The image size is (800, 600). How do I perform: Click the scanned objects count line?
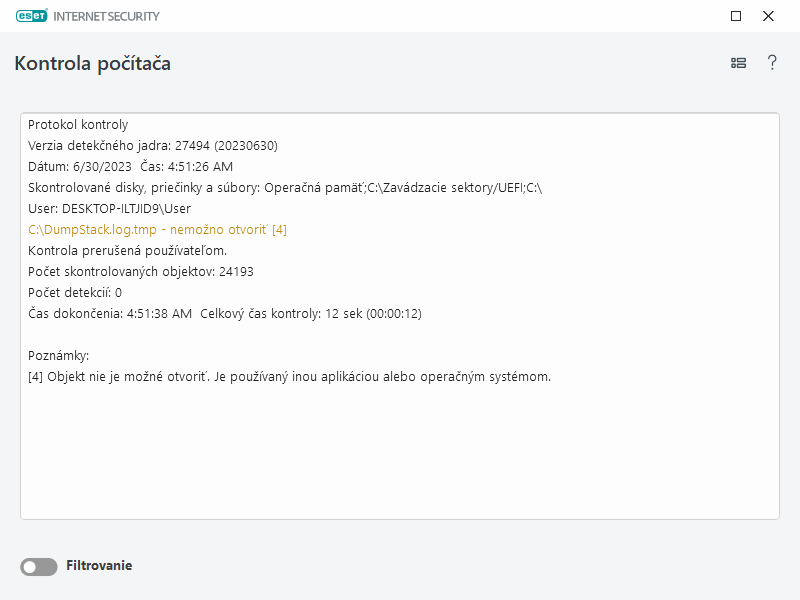click(x=140, y=271)
